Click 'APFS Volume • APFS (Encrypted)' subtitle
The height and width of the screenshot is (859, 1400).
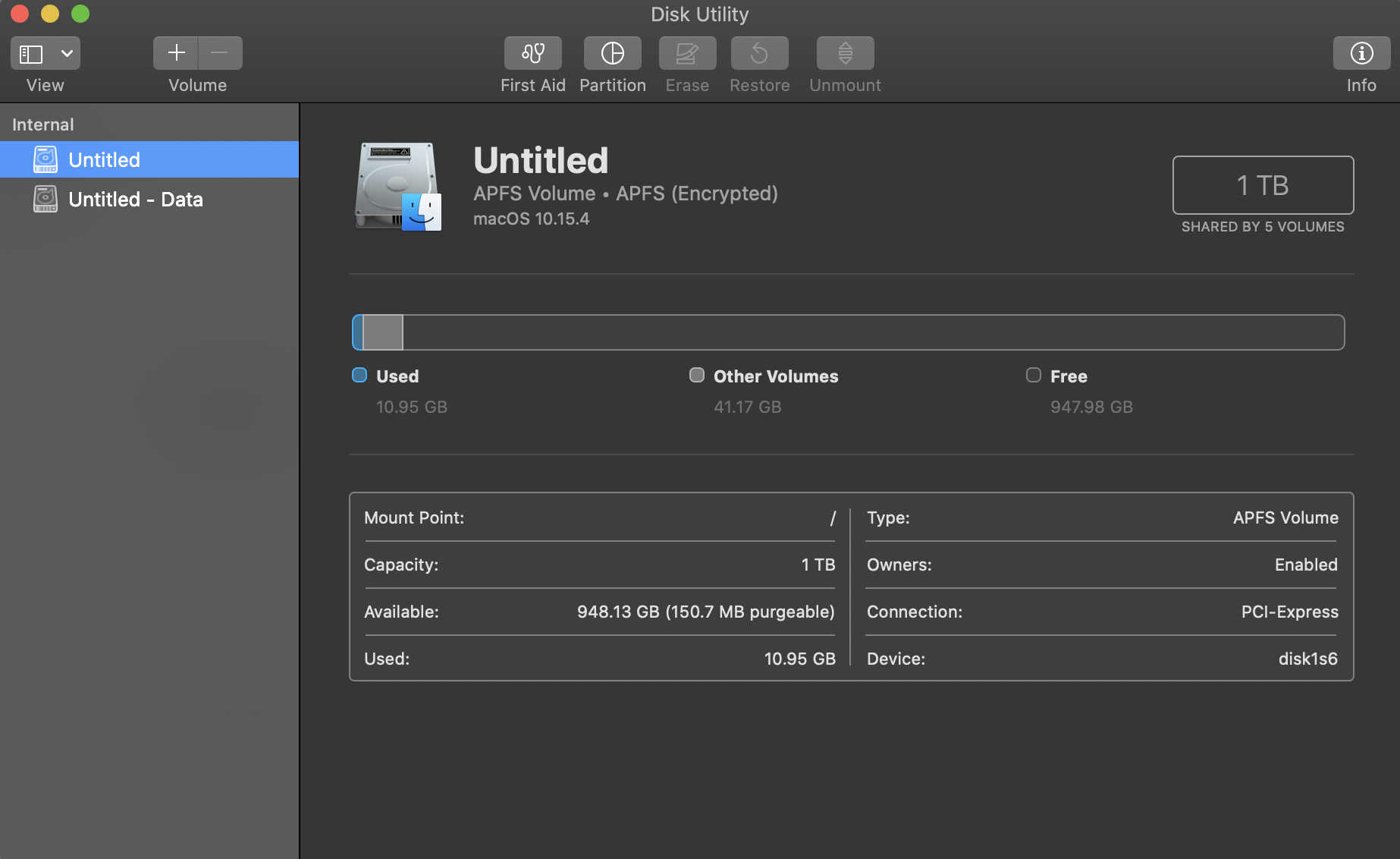tap(626, 194)
